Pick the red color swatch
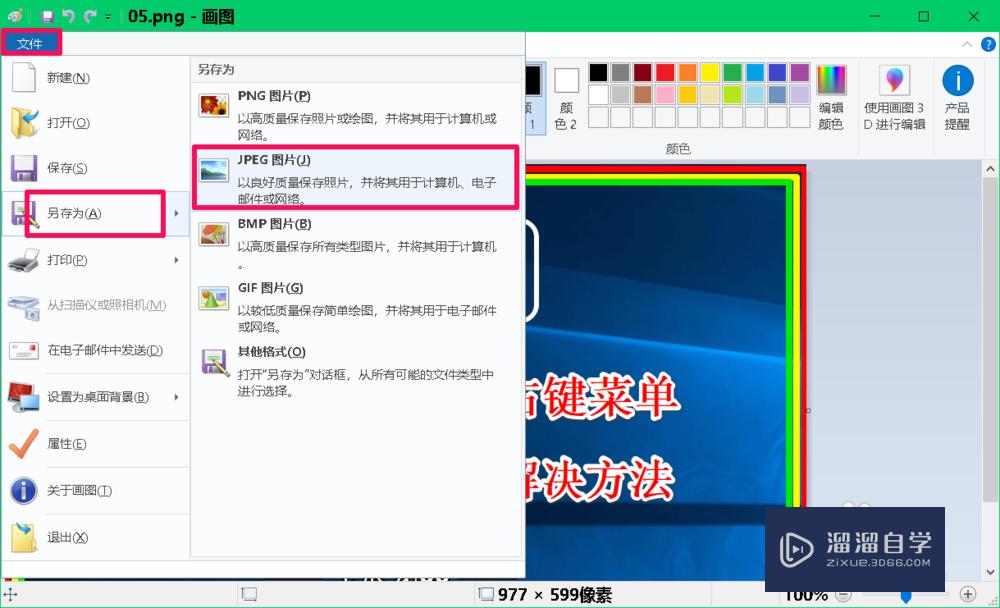 665,72
